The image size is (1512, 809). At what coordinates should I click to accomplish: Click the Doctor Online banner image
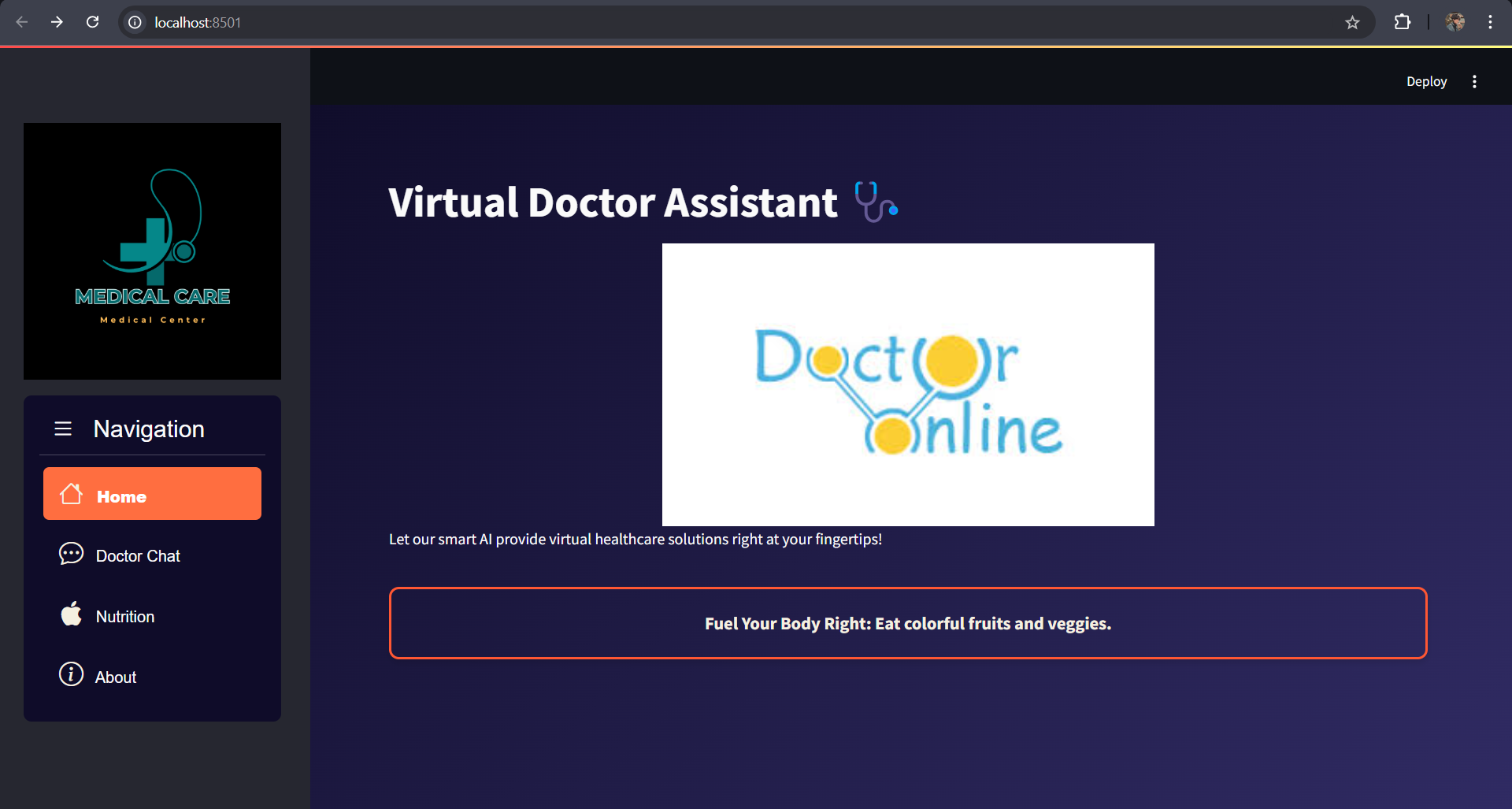(x=908, y=384)
